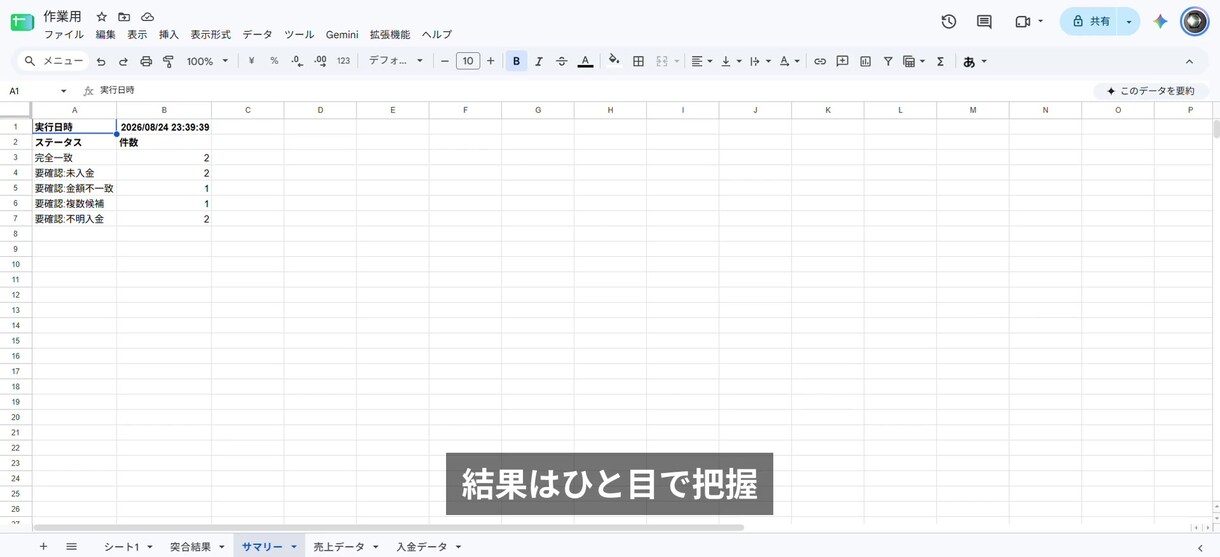The height and width of the screenshot is (557, 1220).
Task: Increase decimal places
Action: click(x=320, y=61)
